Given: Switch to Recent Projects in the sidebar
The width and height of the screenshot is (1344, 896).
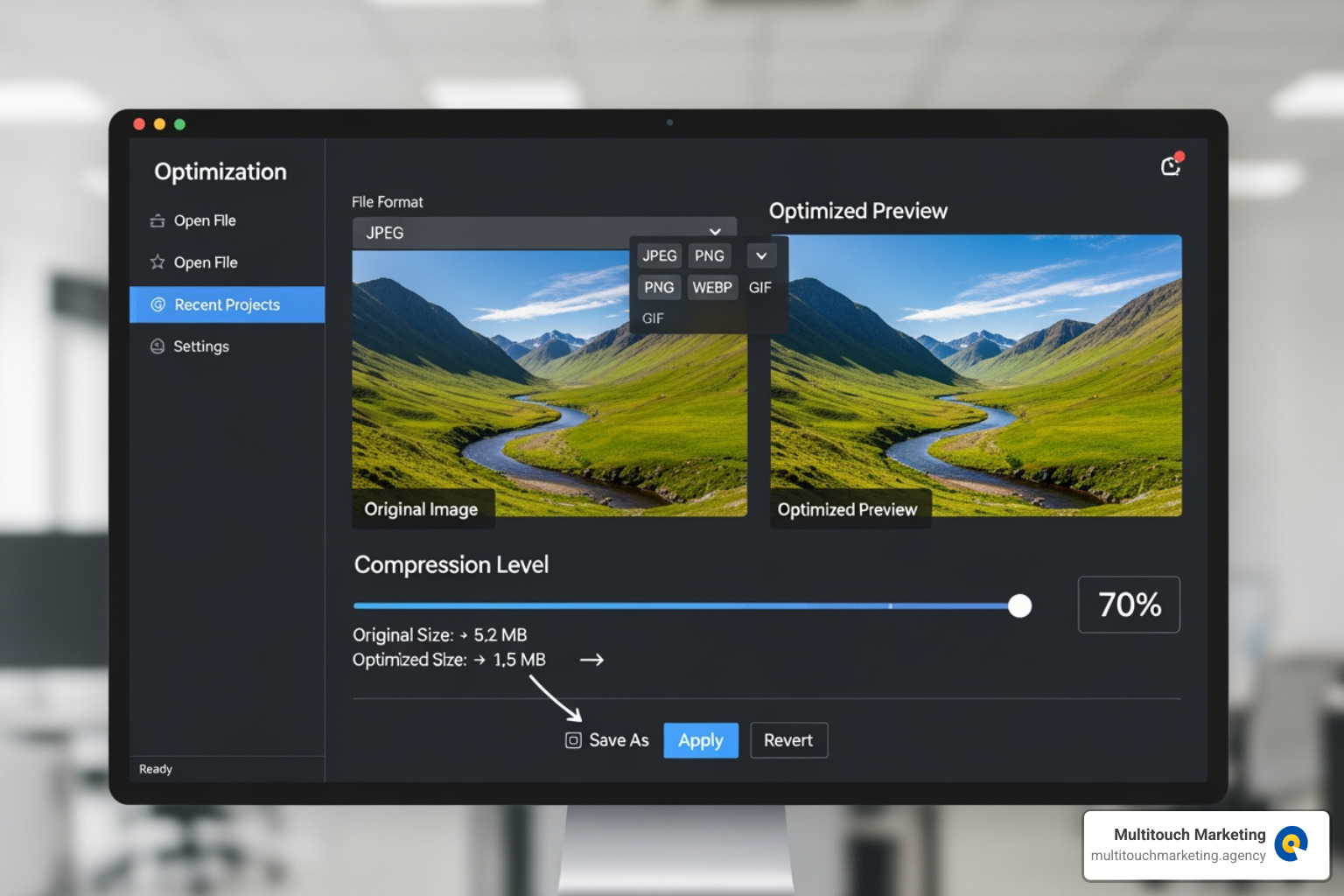Looking at the screenshot, I should pyautogui.click(x=226, y=304).
